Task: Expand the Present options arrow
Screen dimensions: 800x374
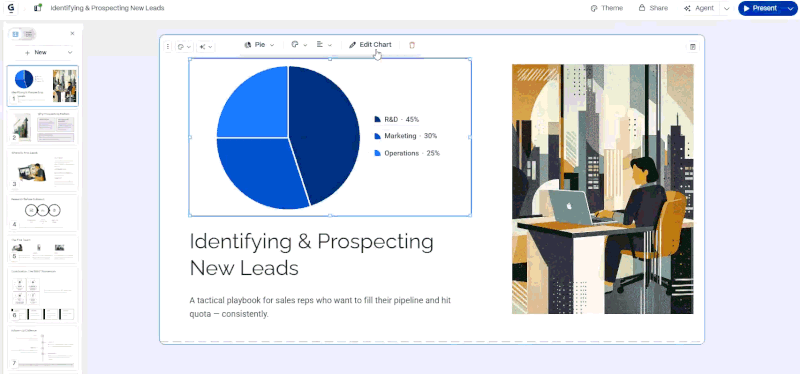Action: click(x=790, y=8)
